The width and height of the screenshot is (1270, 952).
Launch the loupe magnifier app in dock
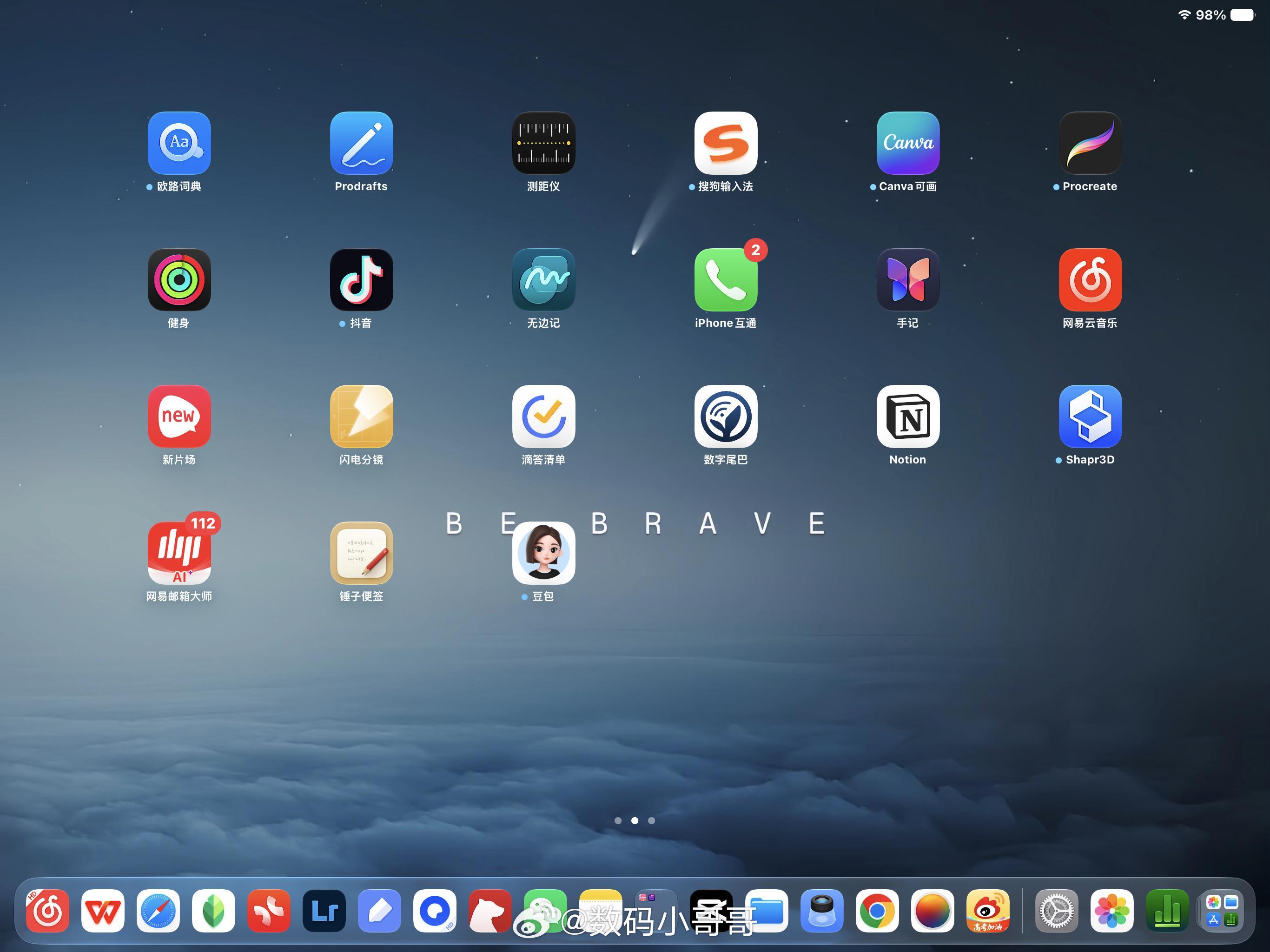pos(822,911)
